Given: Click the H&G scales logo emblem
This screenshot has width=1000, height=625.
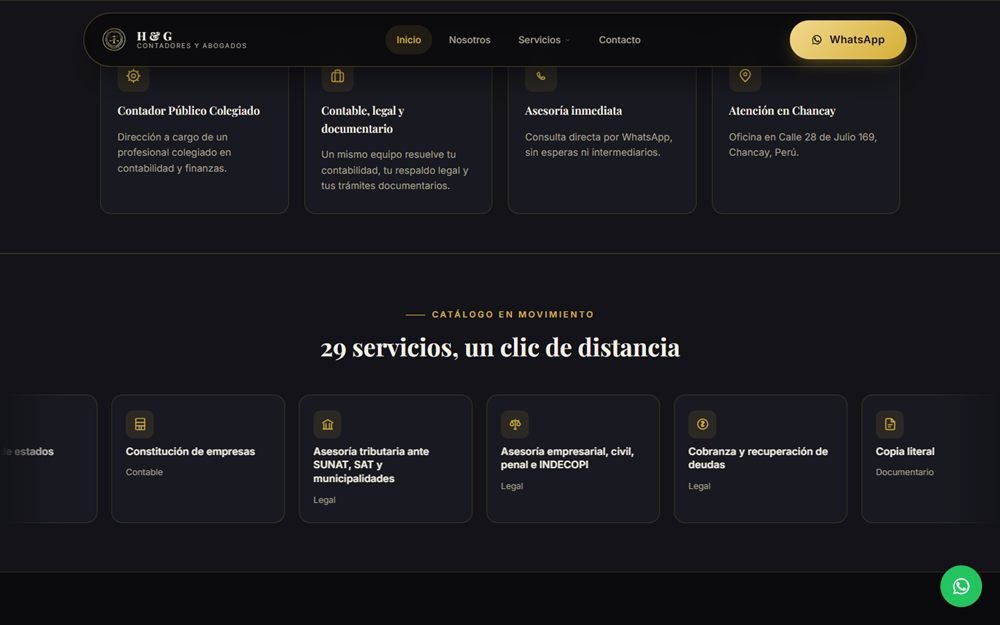Looking at the screenshot, I should tap(114, 40).
